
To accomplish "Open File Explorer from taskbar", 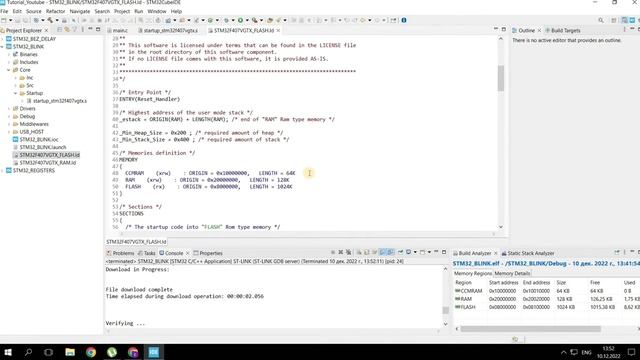I will (x=70, y=352).
